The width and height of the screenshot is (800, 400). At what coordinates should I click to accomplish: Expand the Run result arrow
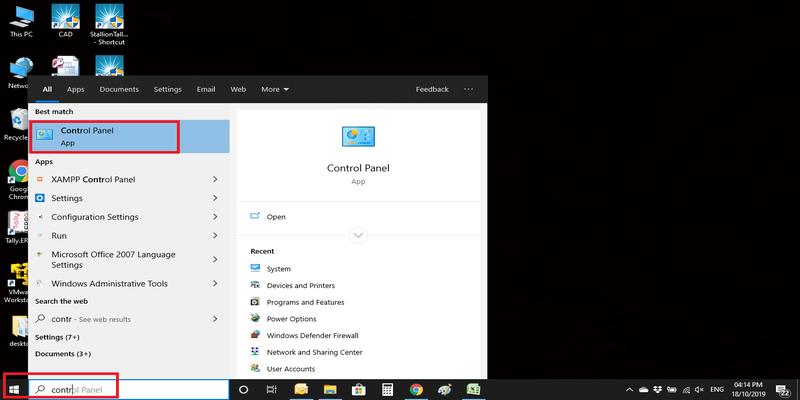point(215,235)
